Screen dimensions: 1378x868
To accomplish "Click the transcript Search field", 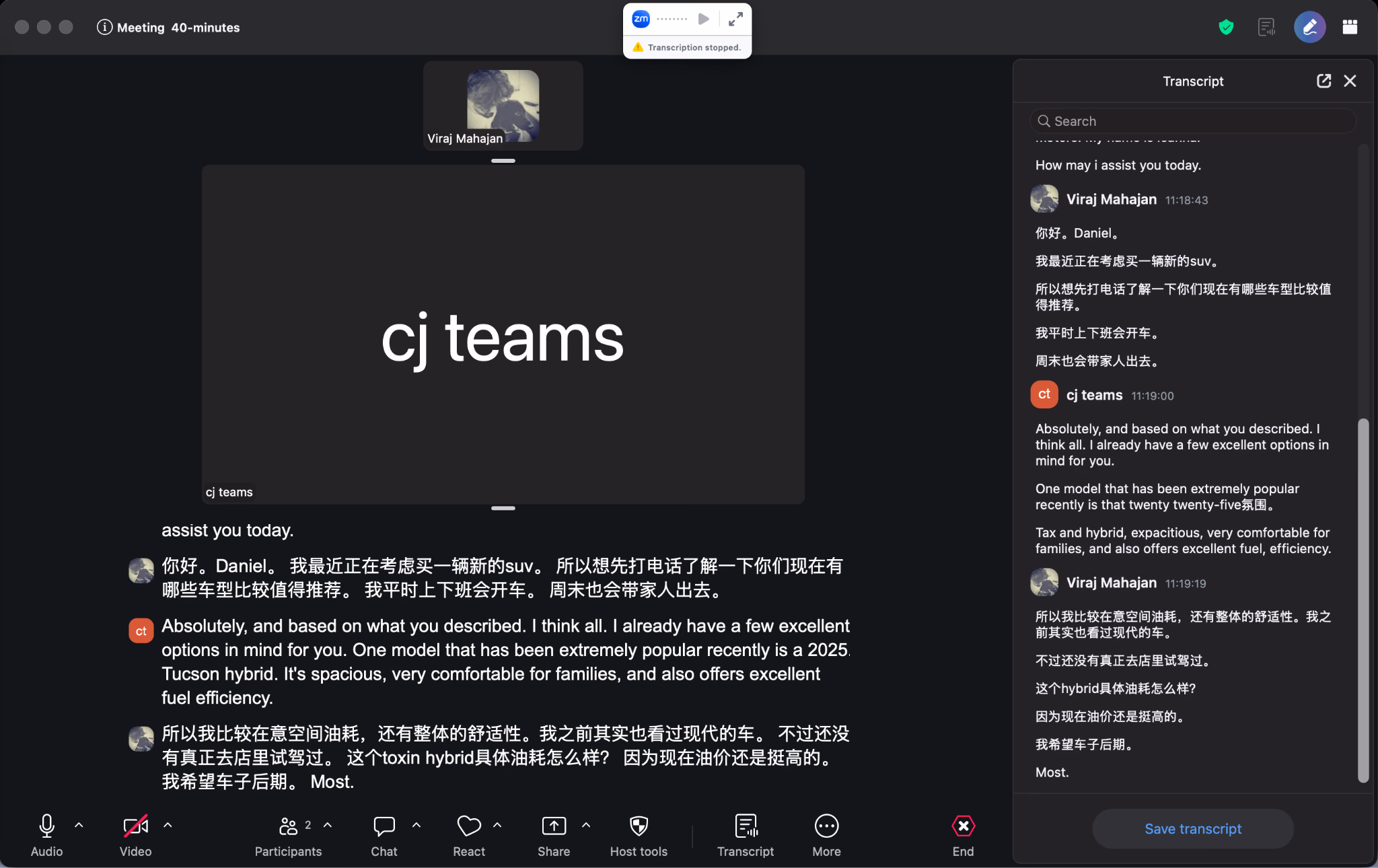I will coord(1193,121).
